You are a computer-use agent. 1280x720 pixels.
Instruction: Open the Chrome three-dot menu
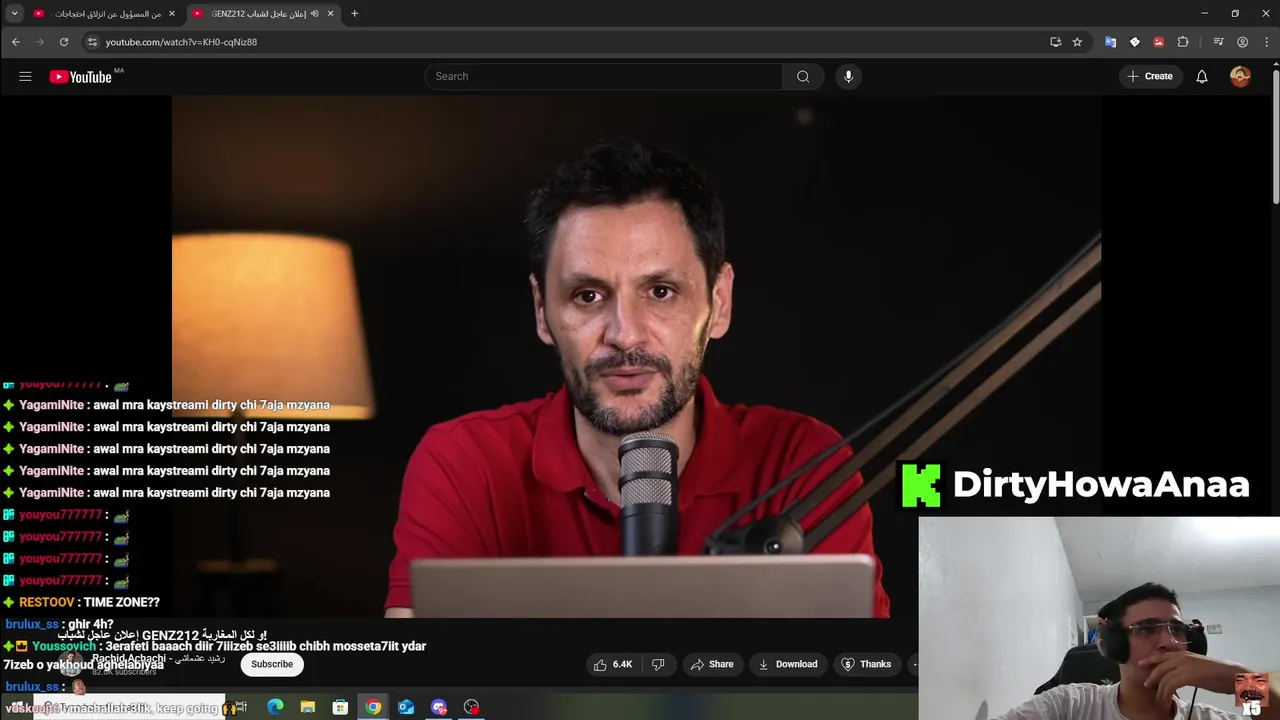(1266, 42)
